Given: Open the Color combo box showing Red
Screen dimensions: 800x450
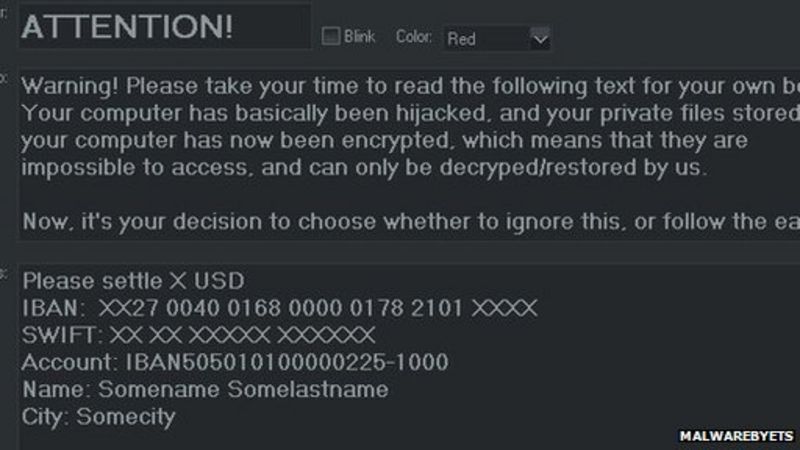Looking at the screenshot, I should pos(484,39).
